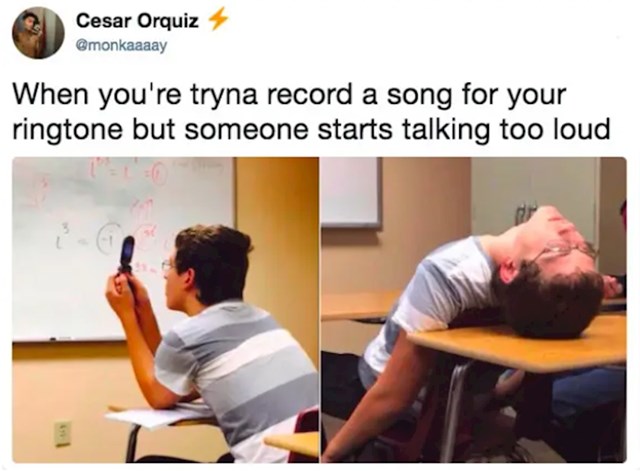Click the lightning bolt emoji beside the name
The image size is (640, 471).
click(x=218, y=20)
